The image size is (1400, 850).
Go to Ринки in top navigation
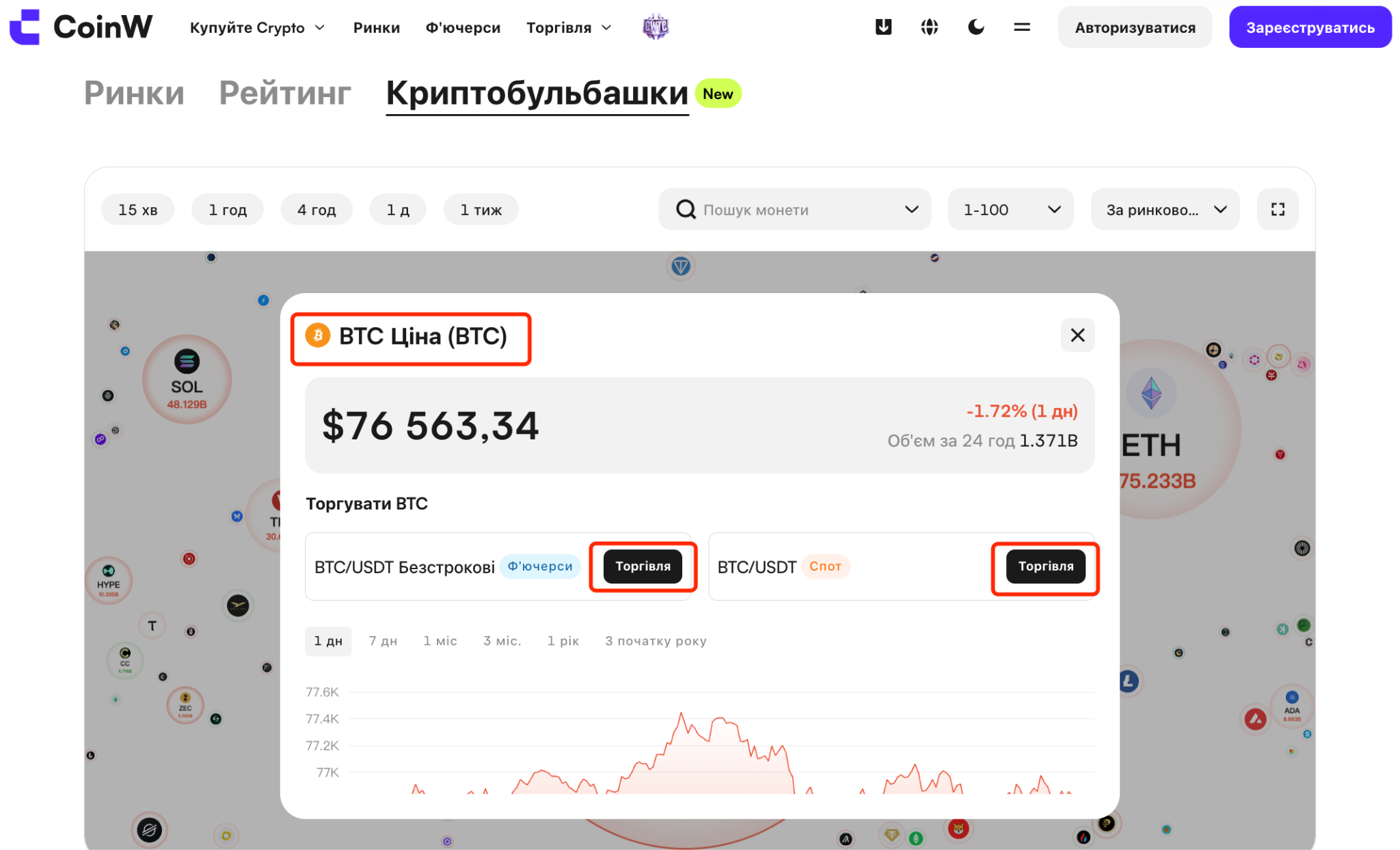tap(377, 27)
